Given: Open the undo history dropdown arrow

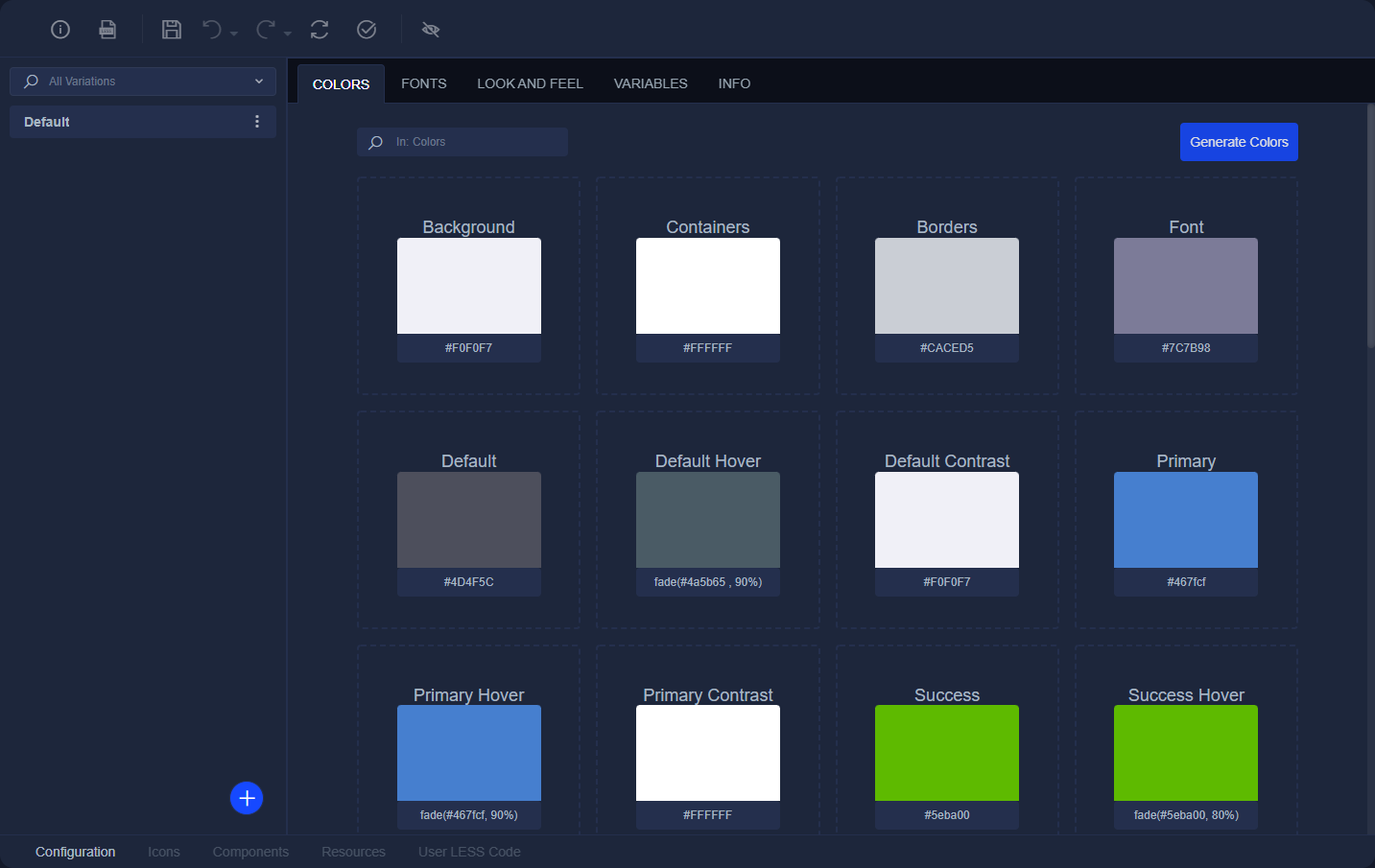Looking at the screenshot, I should pos(234,35).
